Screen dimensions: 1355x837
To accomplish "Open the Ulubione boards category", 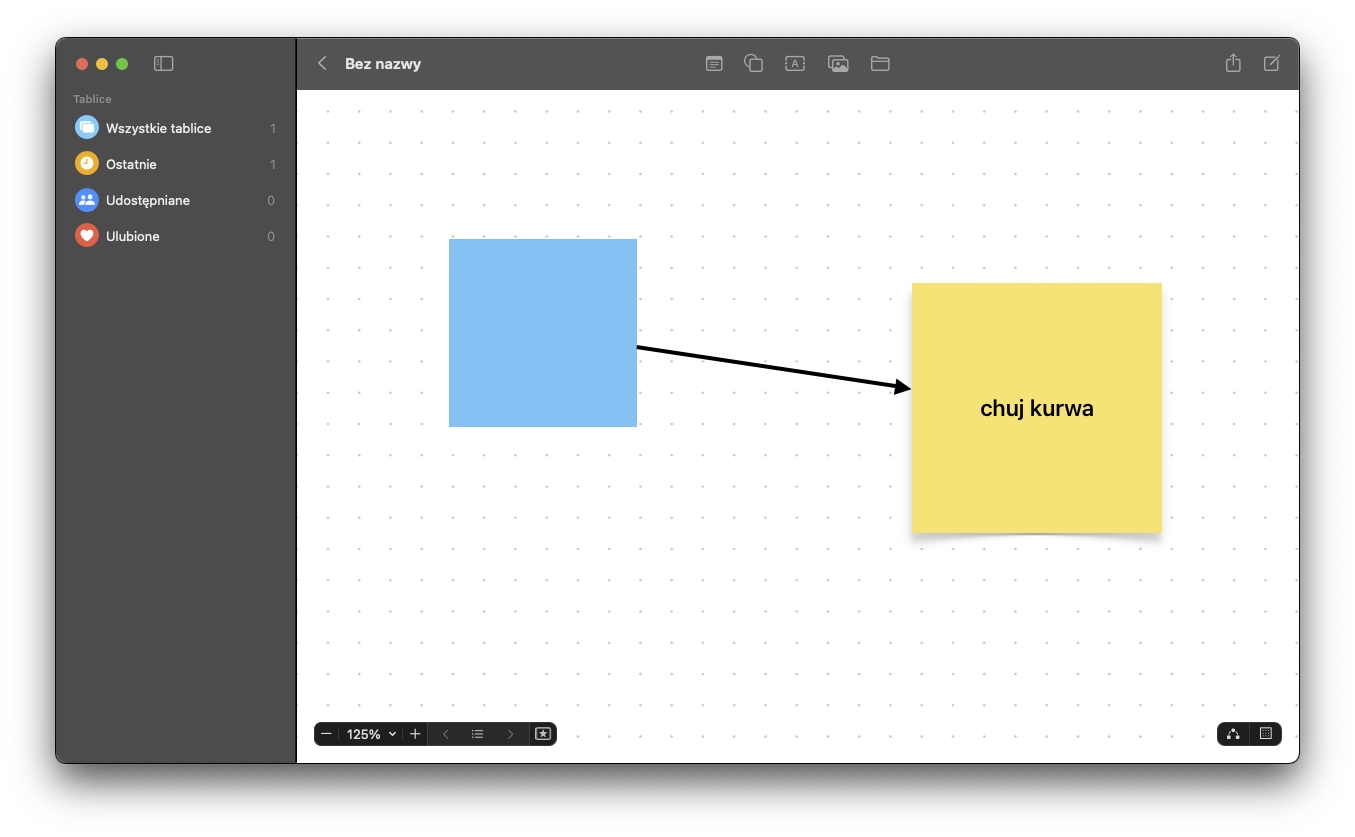I will point(132,236).
